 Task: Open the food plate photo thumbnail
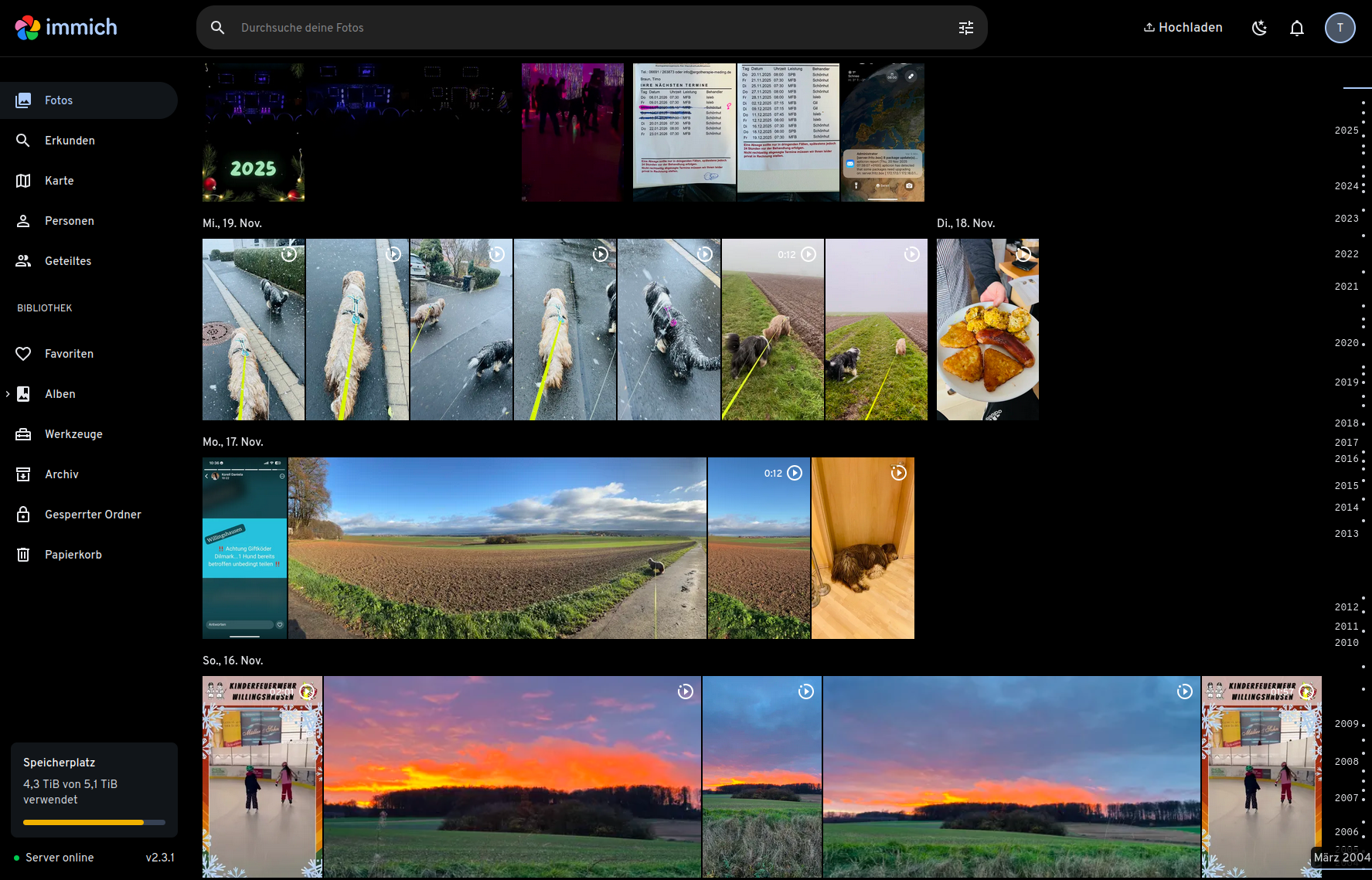pyautogui.click(x=987, y=330)
